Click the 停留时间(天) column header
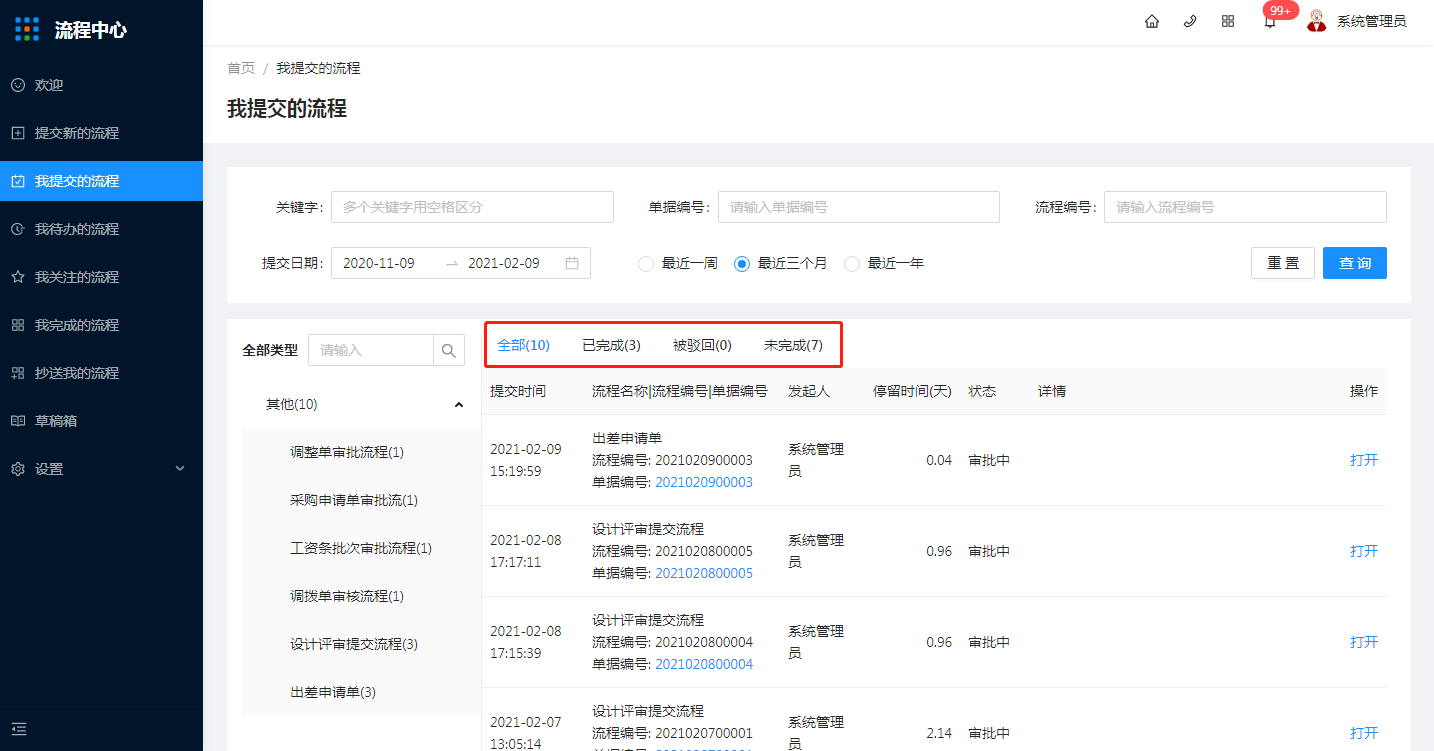 pyautogui.click(x=912, y=391)
